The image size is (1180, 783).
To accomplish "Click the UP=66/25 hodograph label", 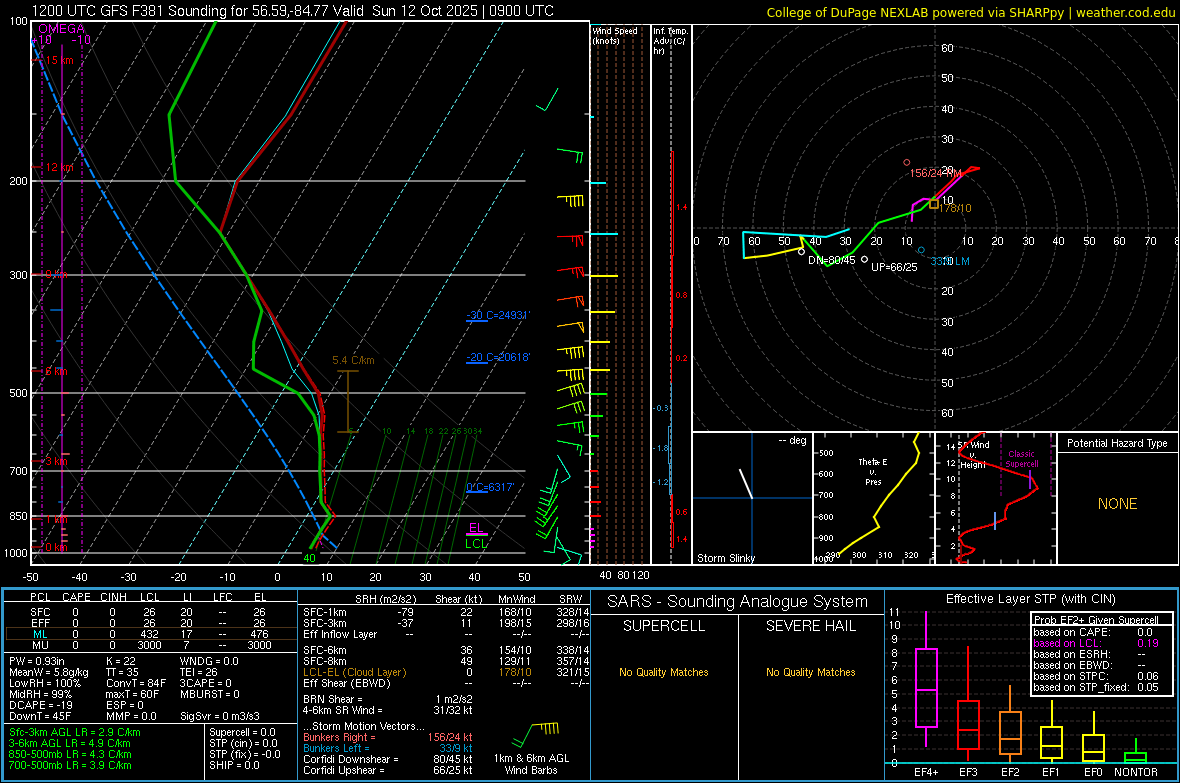I will click(x=894, y=267).
